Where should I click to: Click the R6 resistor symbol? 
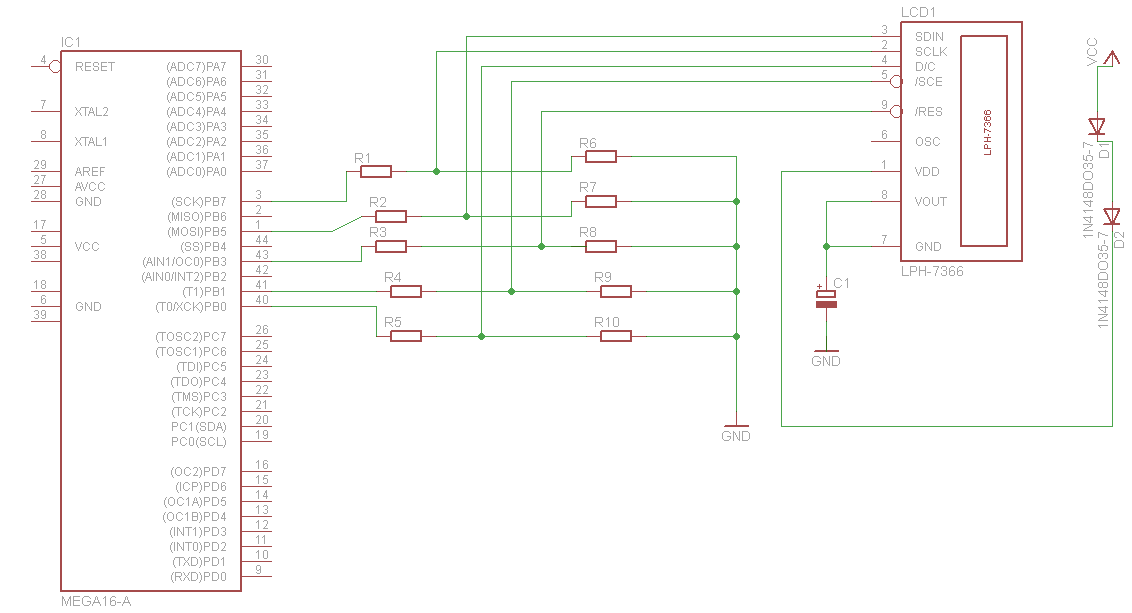point(601,156)
